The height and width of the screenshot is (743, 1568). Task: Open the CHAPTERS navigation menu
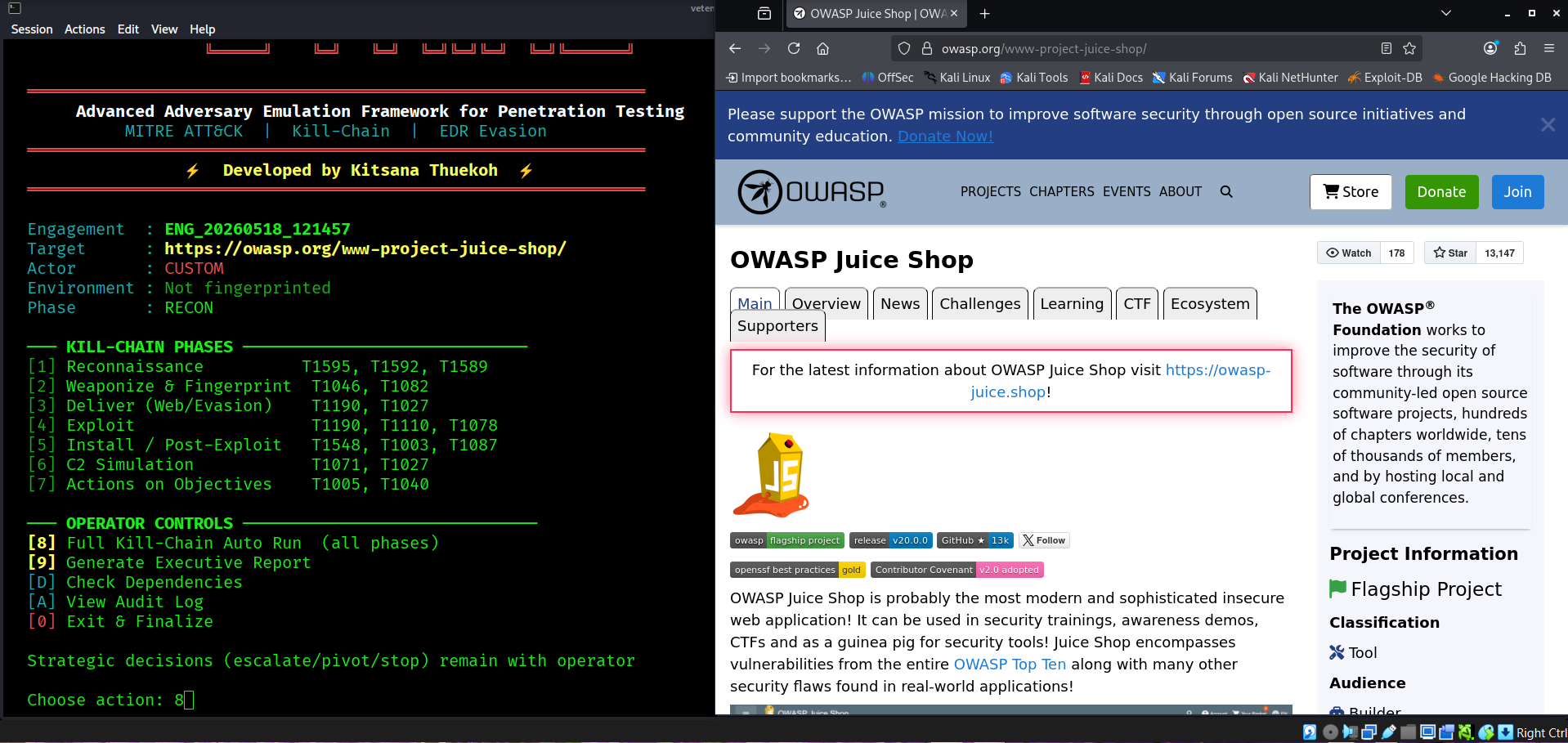click(1062, 192)
